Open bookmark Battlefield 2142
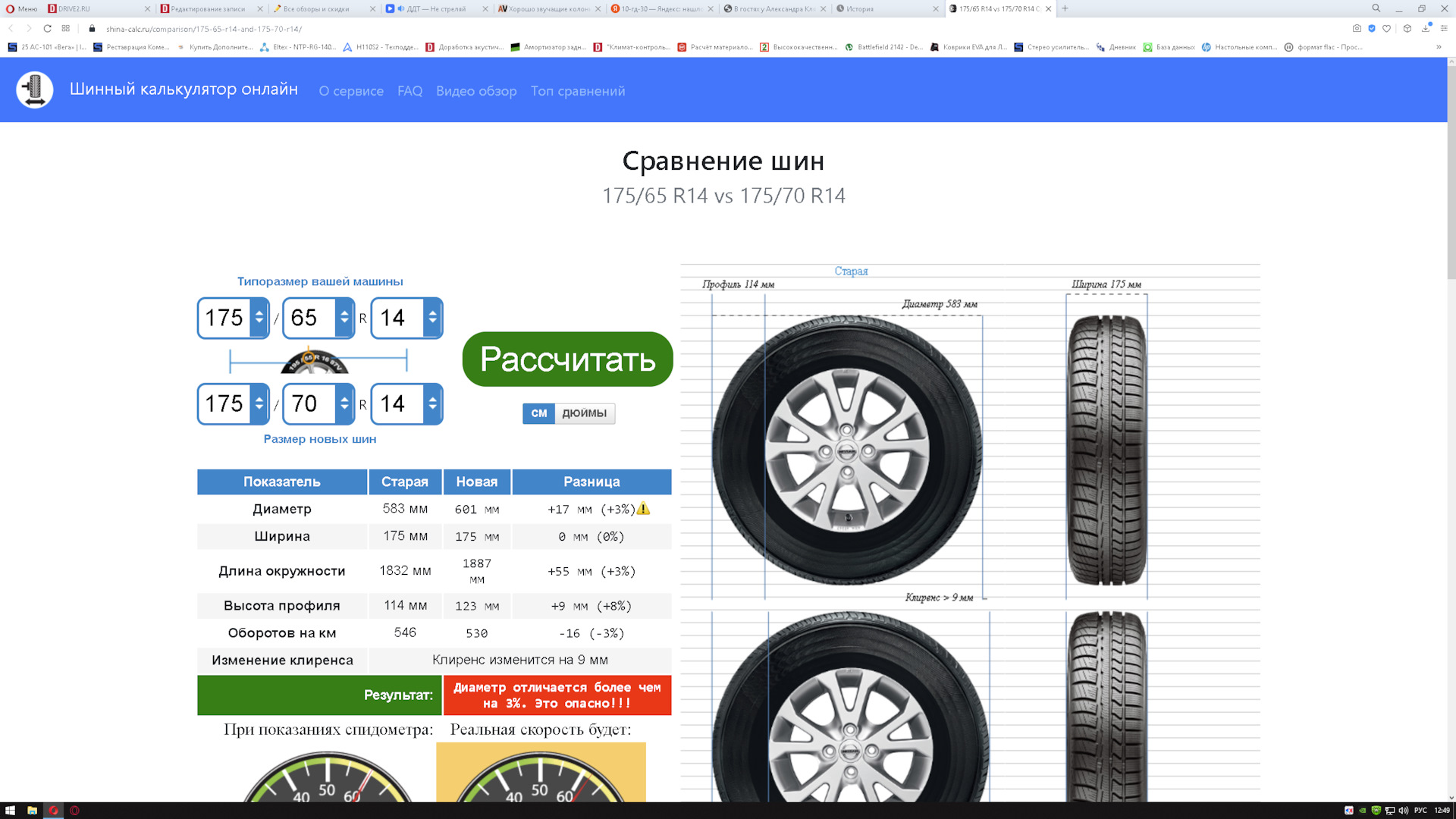 (884, 47)
